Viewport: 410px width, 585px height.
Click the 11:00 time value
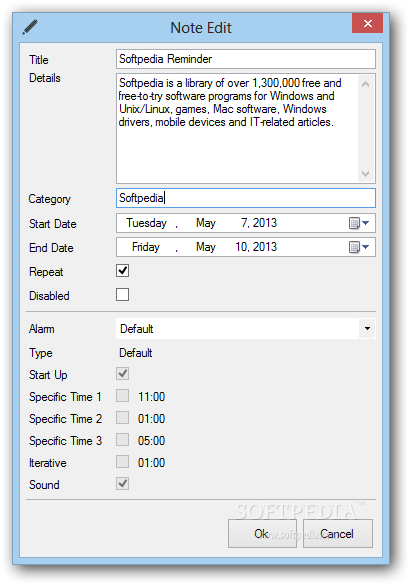click(151, 397)
